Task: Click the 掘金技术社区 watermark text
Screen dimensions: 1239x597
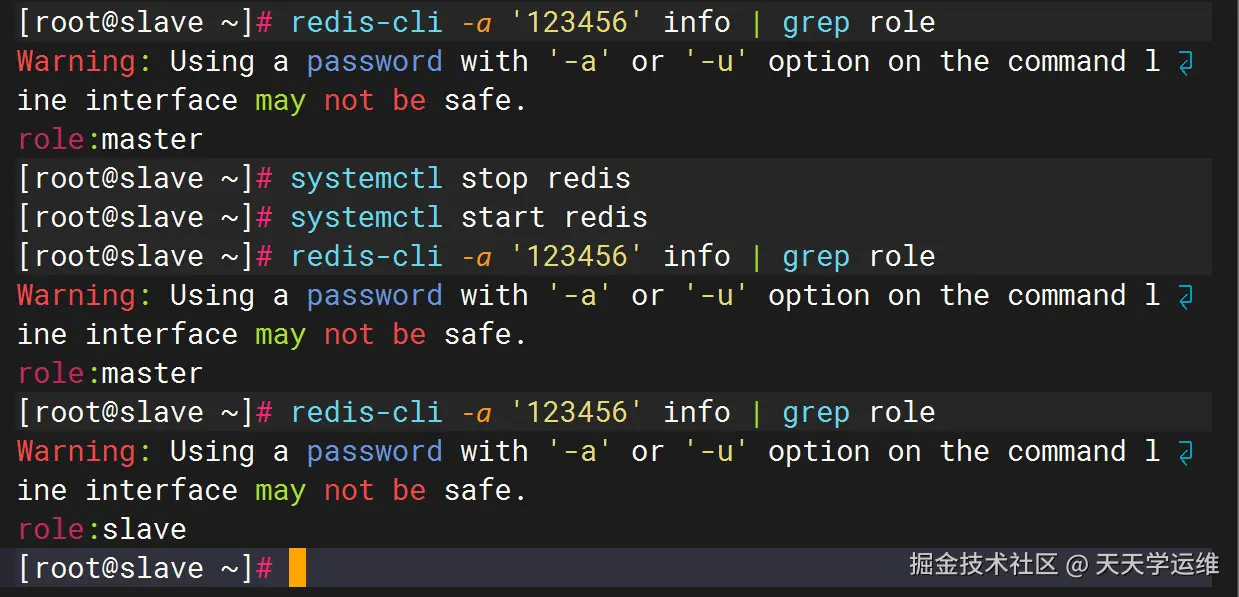Action: (983, 565)
